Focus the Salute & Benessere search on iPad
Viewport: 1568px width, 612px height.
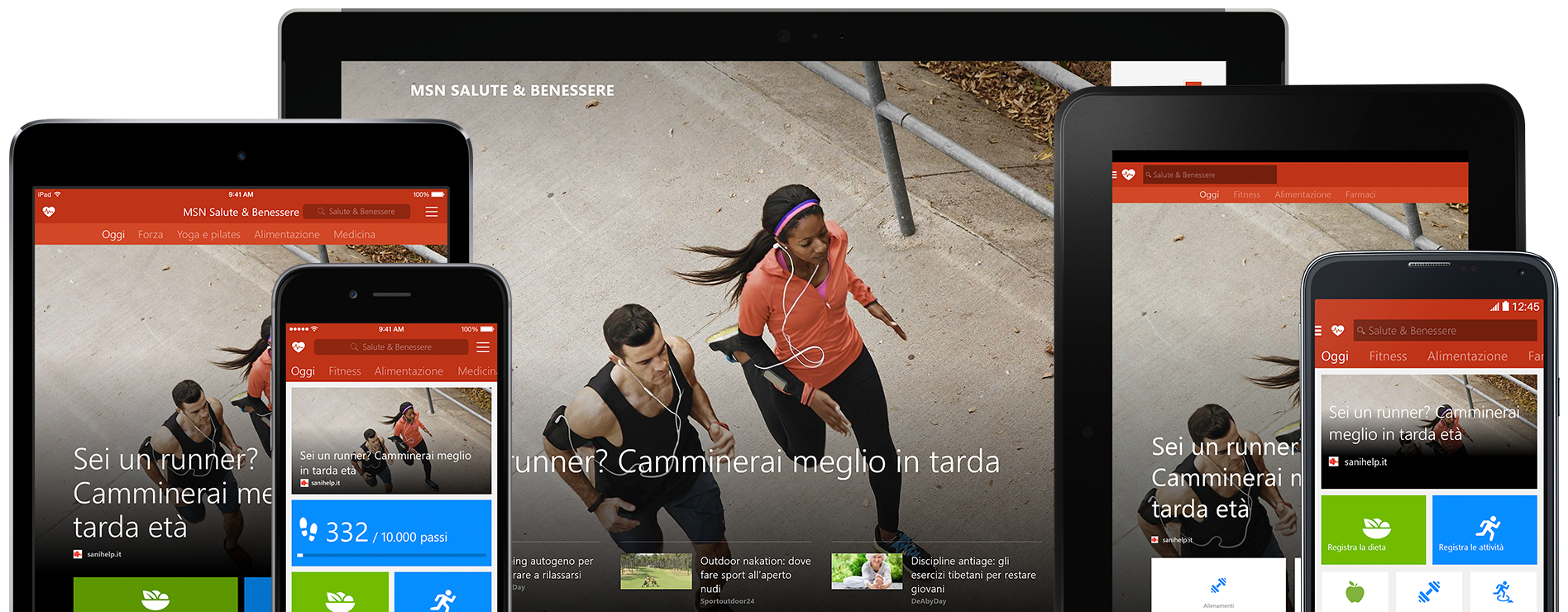356,212
